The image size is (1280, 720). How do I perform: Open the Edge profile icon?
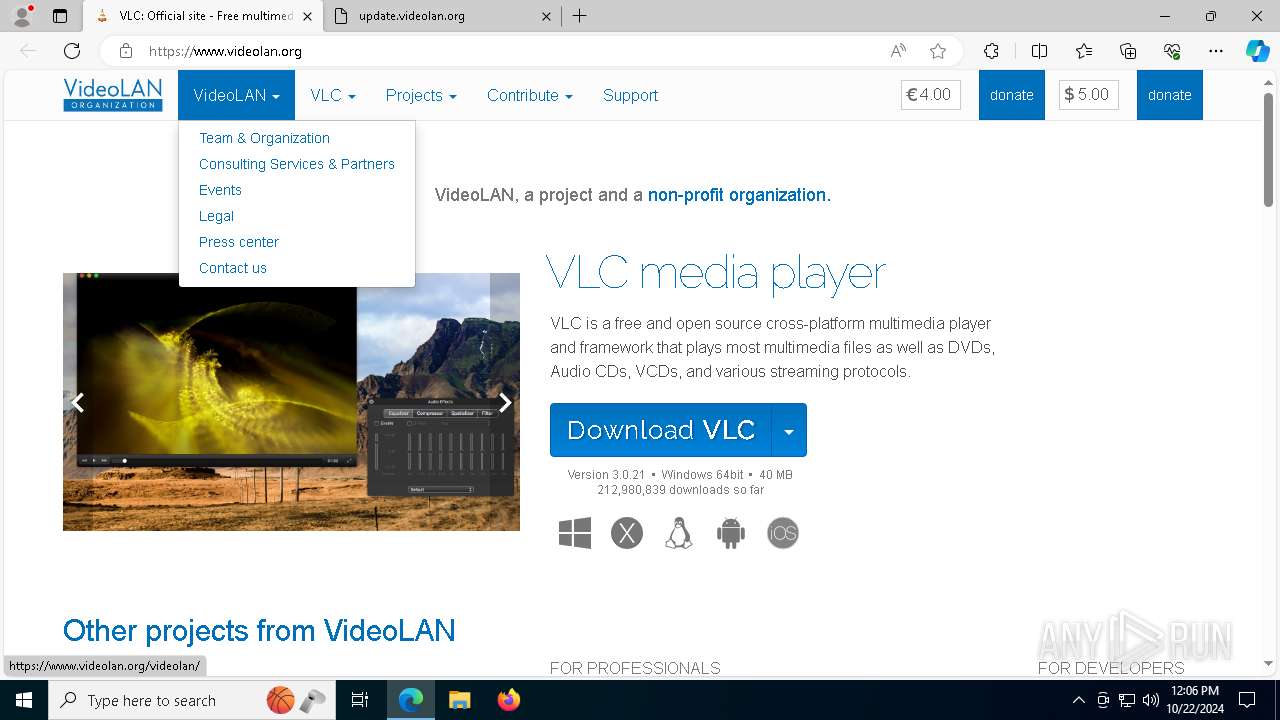point(22,16)
